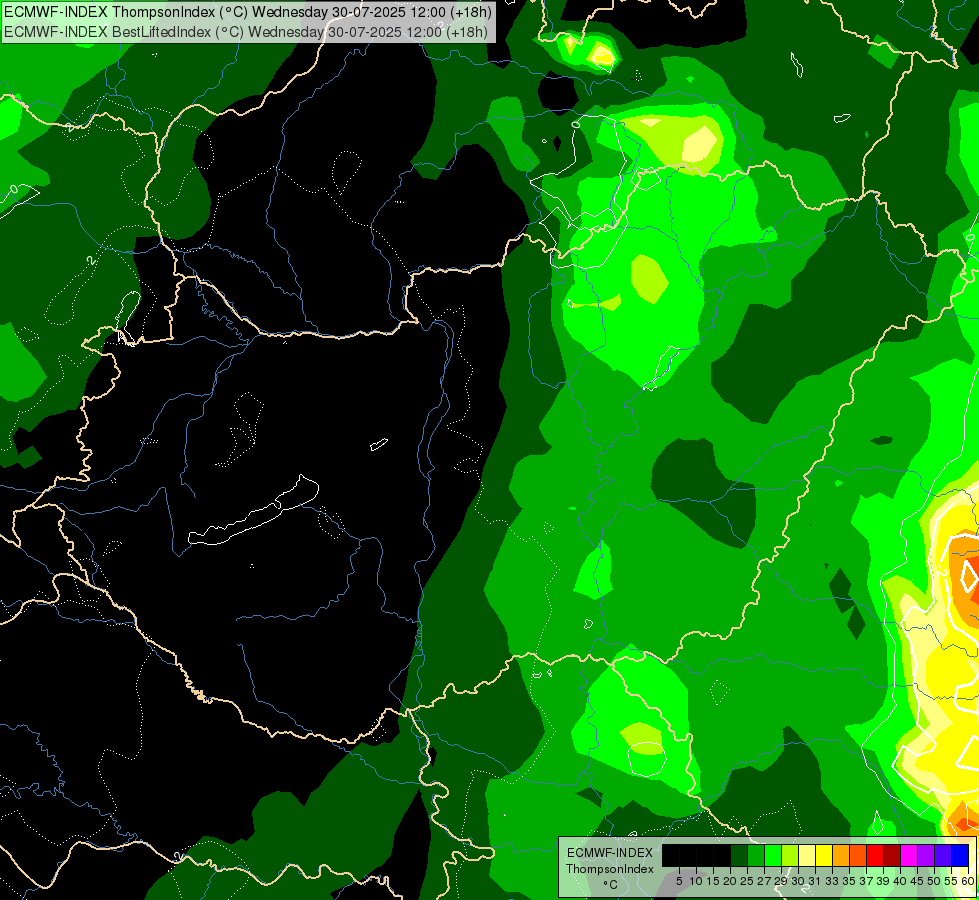Viewport: 979px width, 900px height.
Task: Click the legend tick value '55'
Action: [950, 881]
